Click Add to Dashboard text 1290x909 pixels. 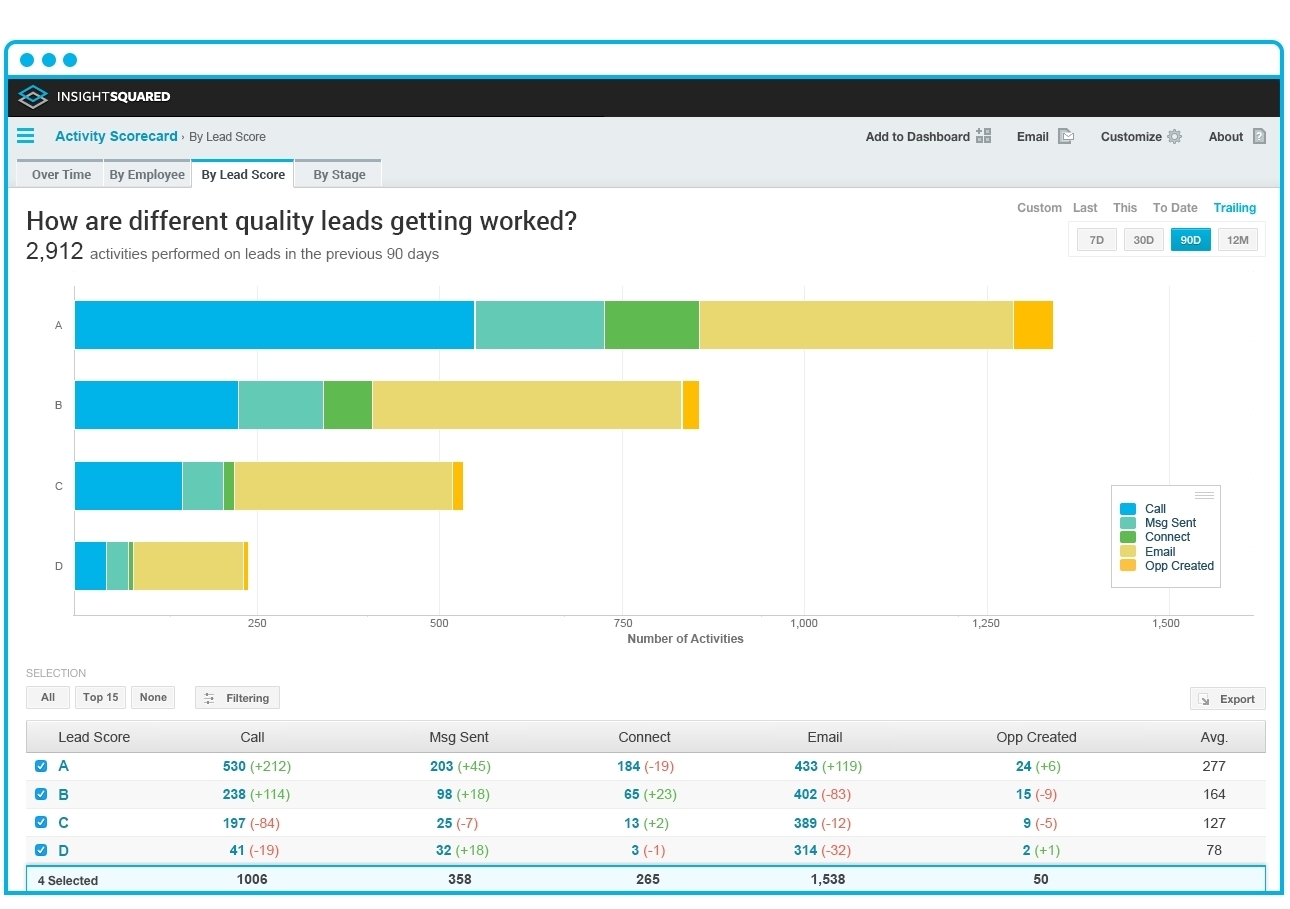[918, 137]
